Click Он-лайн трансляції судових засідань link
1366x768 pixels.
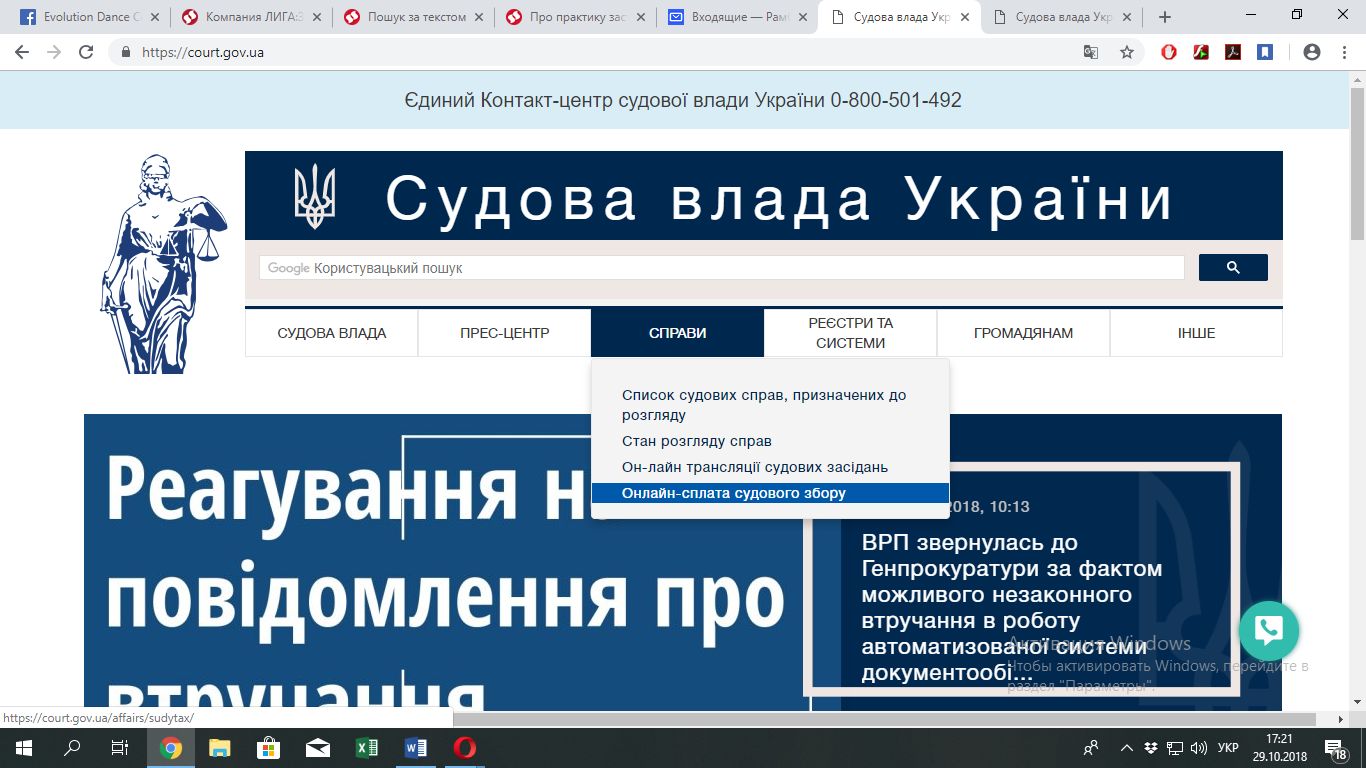point(755,467)
